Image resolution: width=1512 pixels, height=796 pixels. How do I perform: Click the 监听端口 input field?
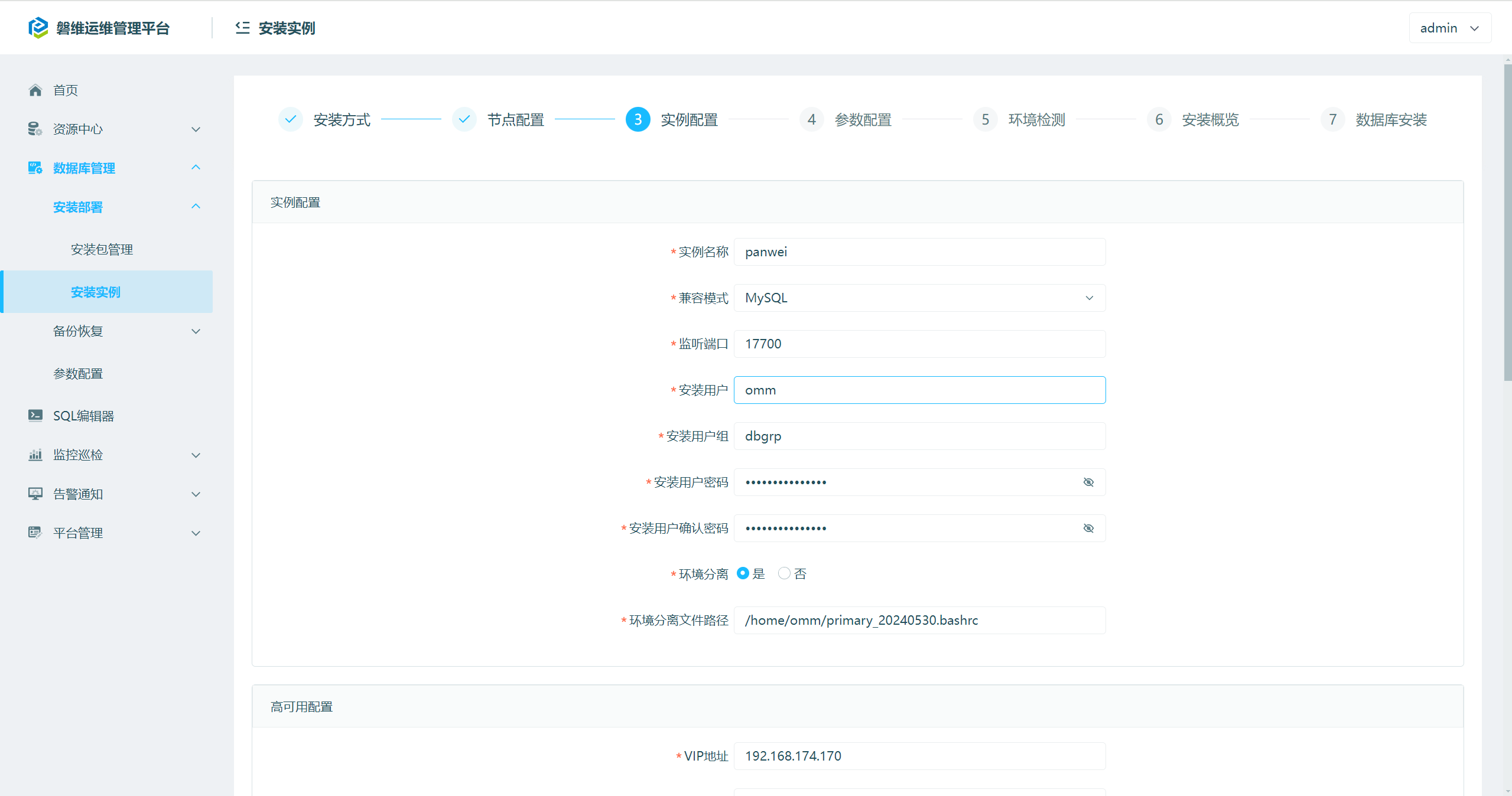click(x=919, y=344)
